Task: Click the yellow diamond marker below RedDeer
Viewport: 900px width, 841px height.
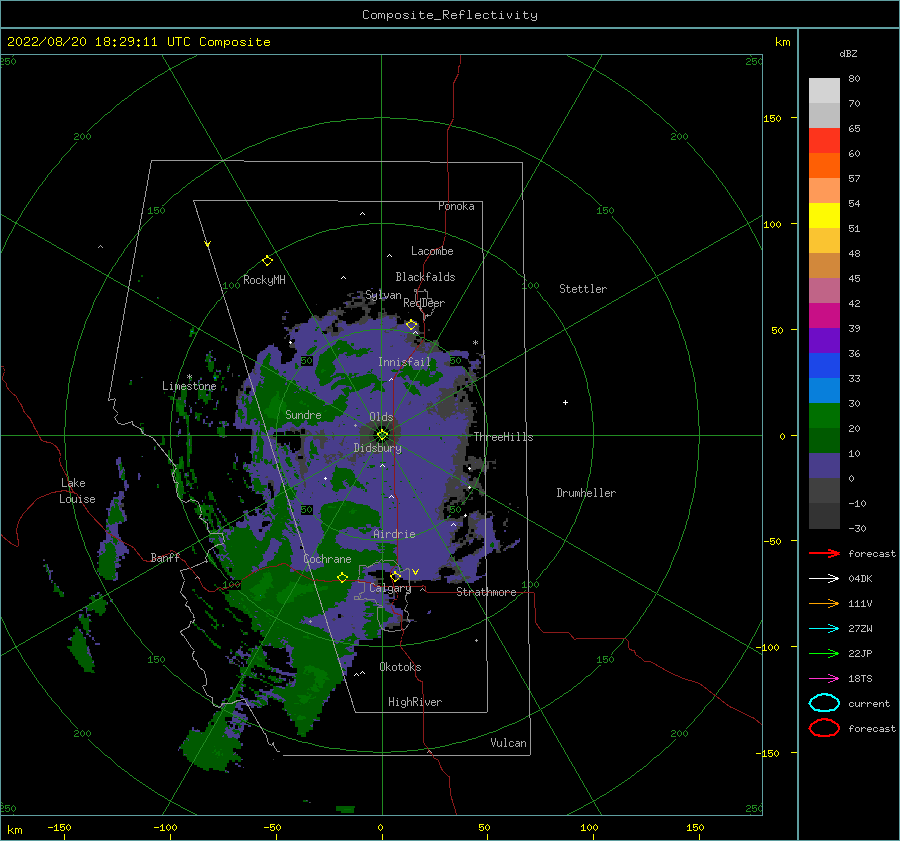Action: click(x=412, y=325)
